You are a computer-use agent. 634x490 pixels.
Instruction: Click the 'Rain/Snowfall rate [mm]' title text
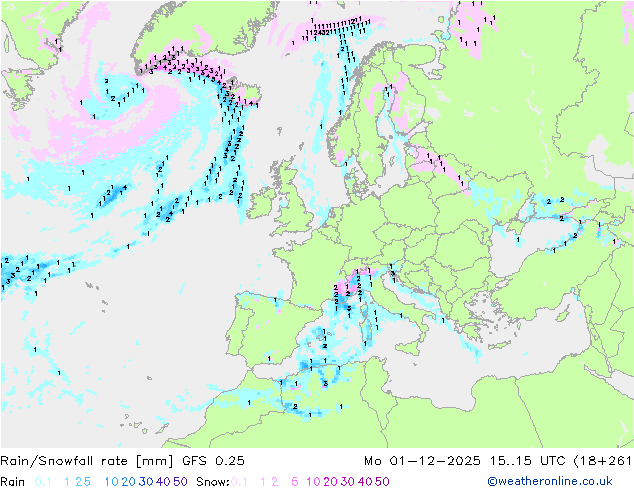coord(87,461)
